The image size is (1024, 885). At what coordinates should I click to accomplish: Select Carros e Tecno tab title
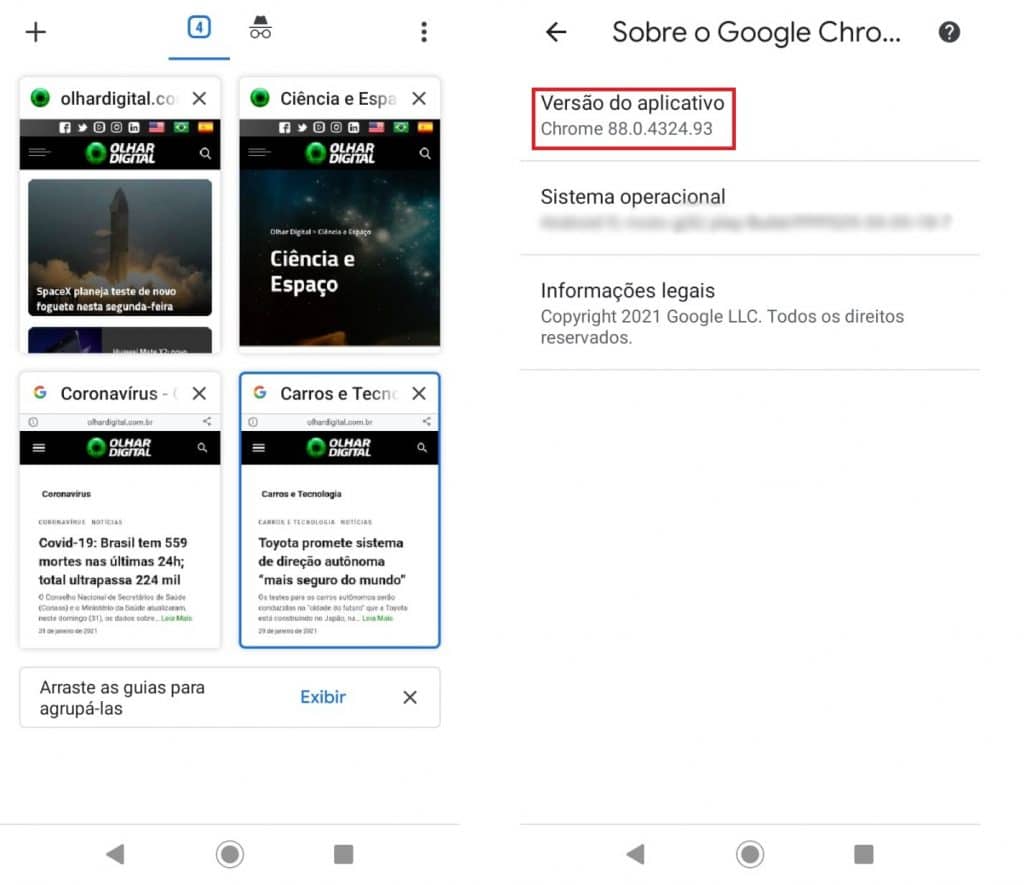coord(339,394)
